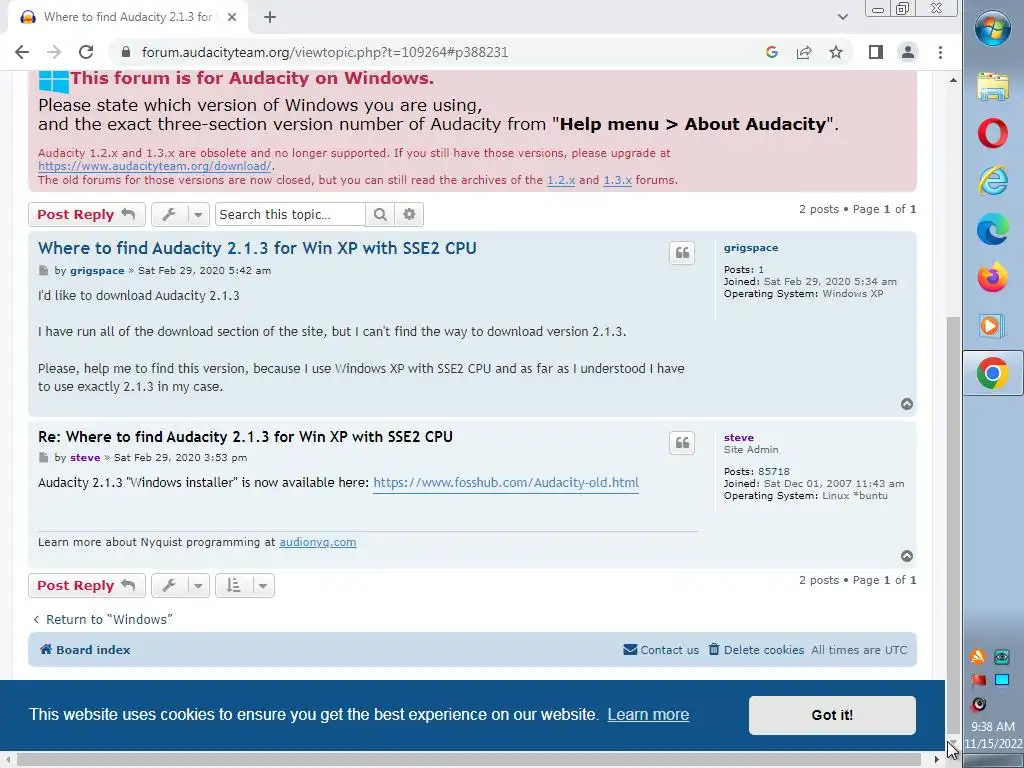Reload the current page
The image size is (1024, 768).
tap(86, 52)
